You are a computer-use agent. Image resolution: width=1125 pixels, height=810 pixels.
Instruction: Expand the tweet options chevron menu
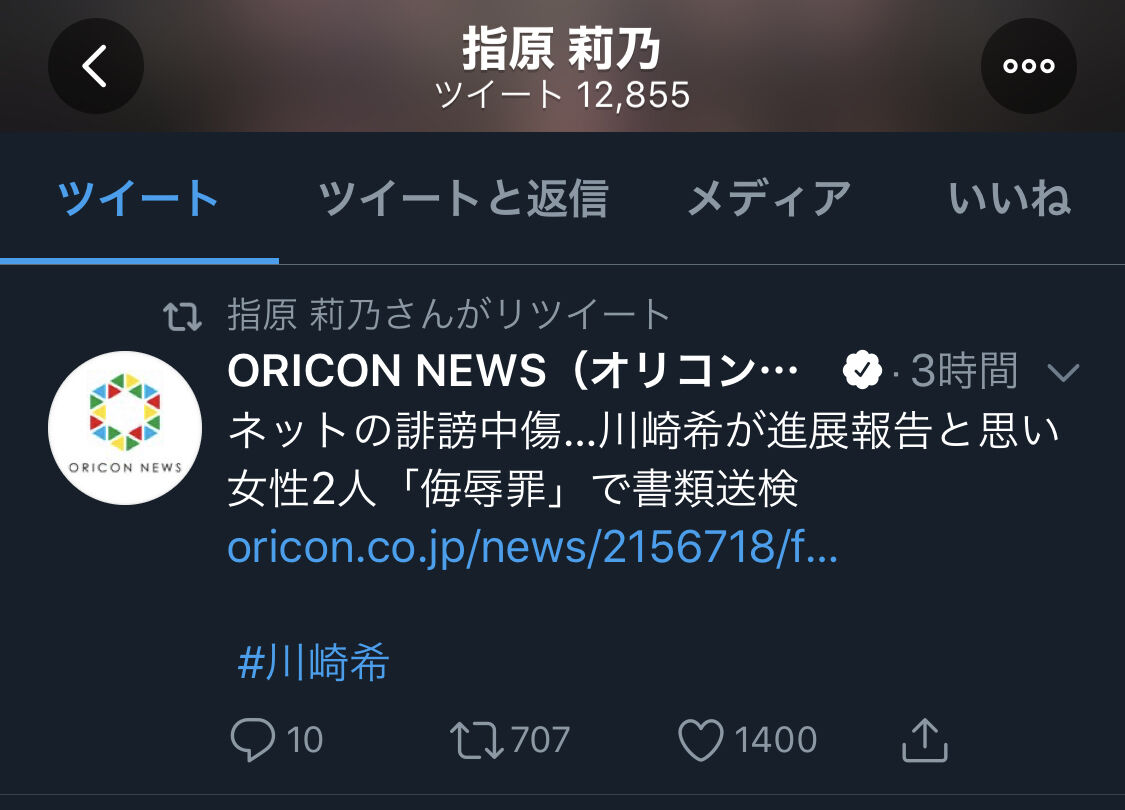[1063, 372]
